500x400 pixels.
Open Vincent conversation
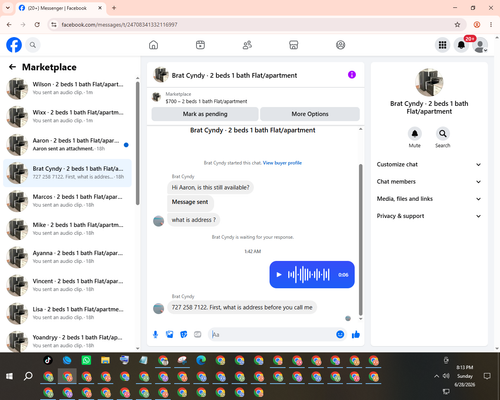click(x=67, y=285)
